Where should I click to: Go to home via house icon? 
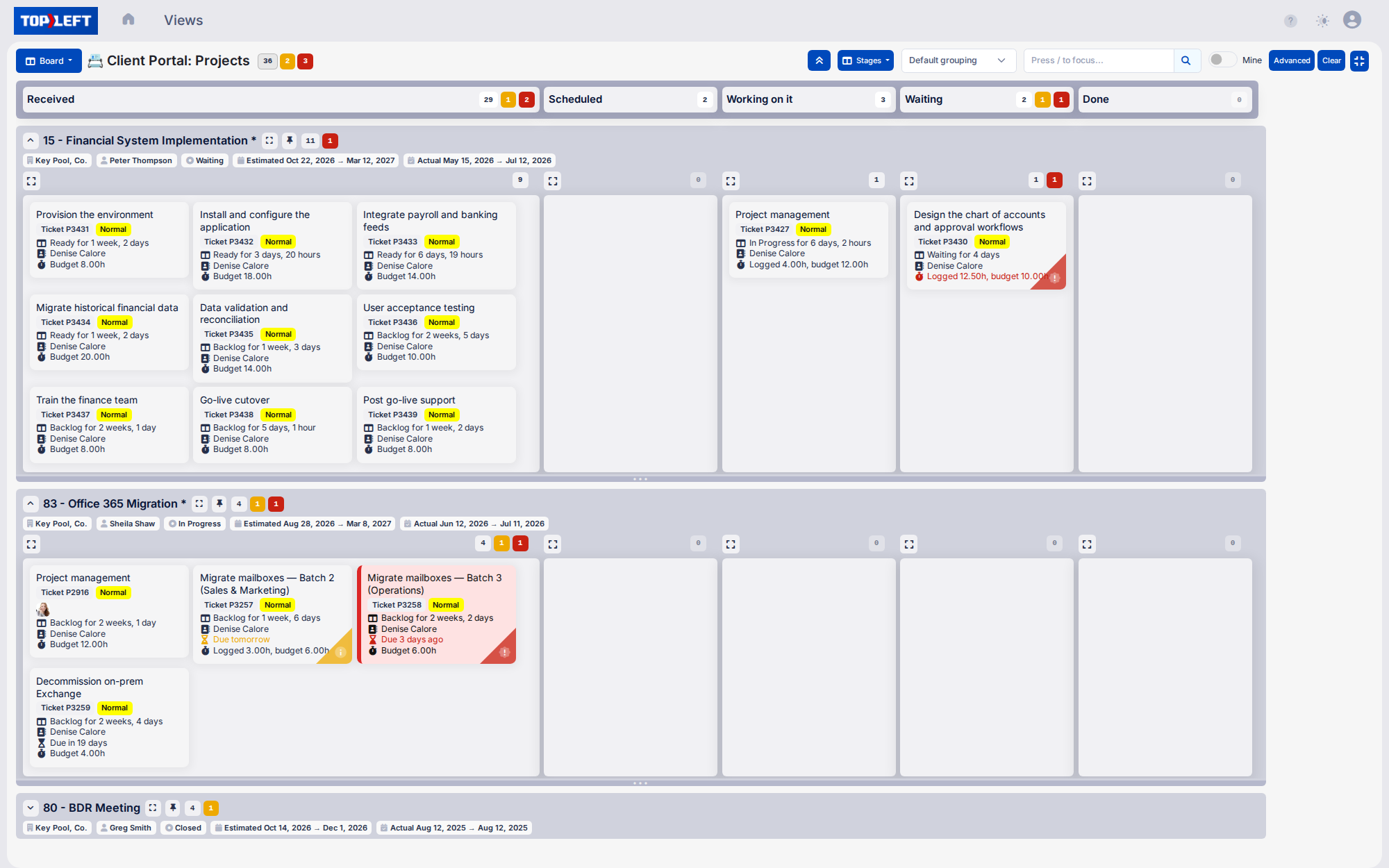(x=128, y=19)
